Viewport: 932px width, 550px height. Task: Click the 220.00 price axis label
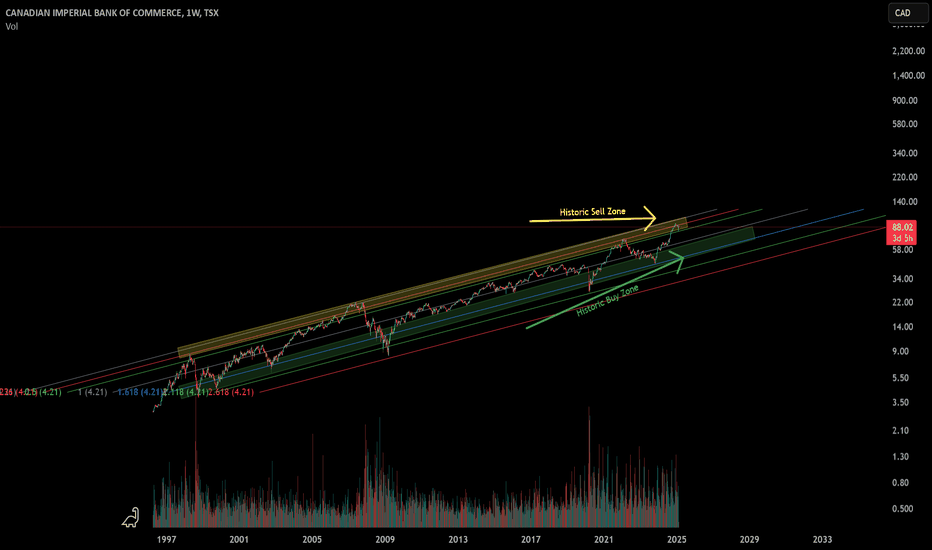click(905, 177)
